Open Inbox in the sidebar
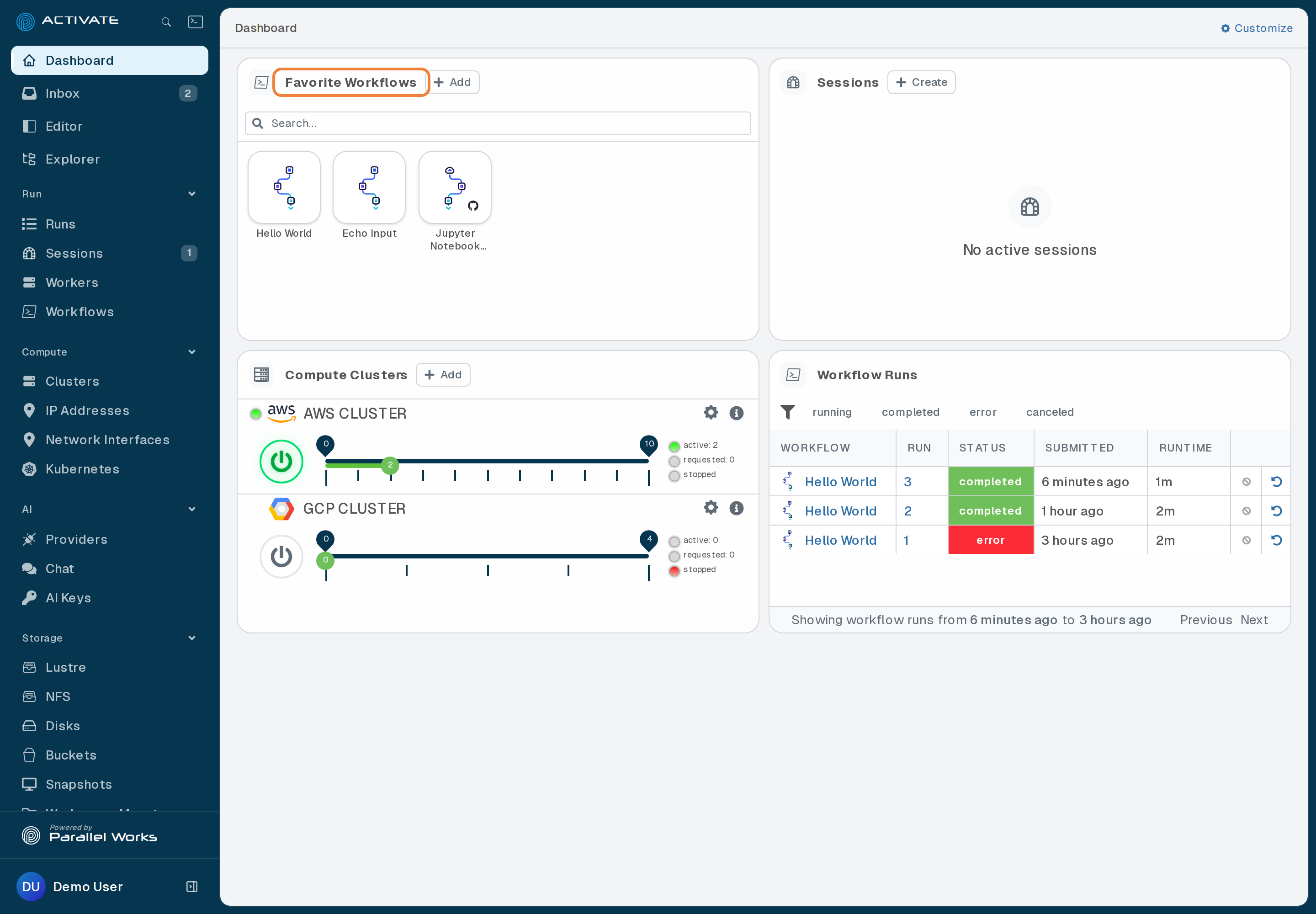Image resolution: width=1316 pixels, height=914 pixels. [109, 93]
